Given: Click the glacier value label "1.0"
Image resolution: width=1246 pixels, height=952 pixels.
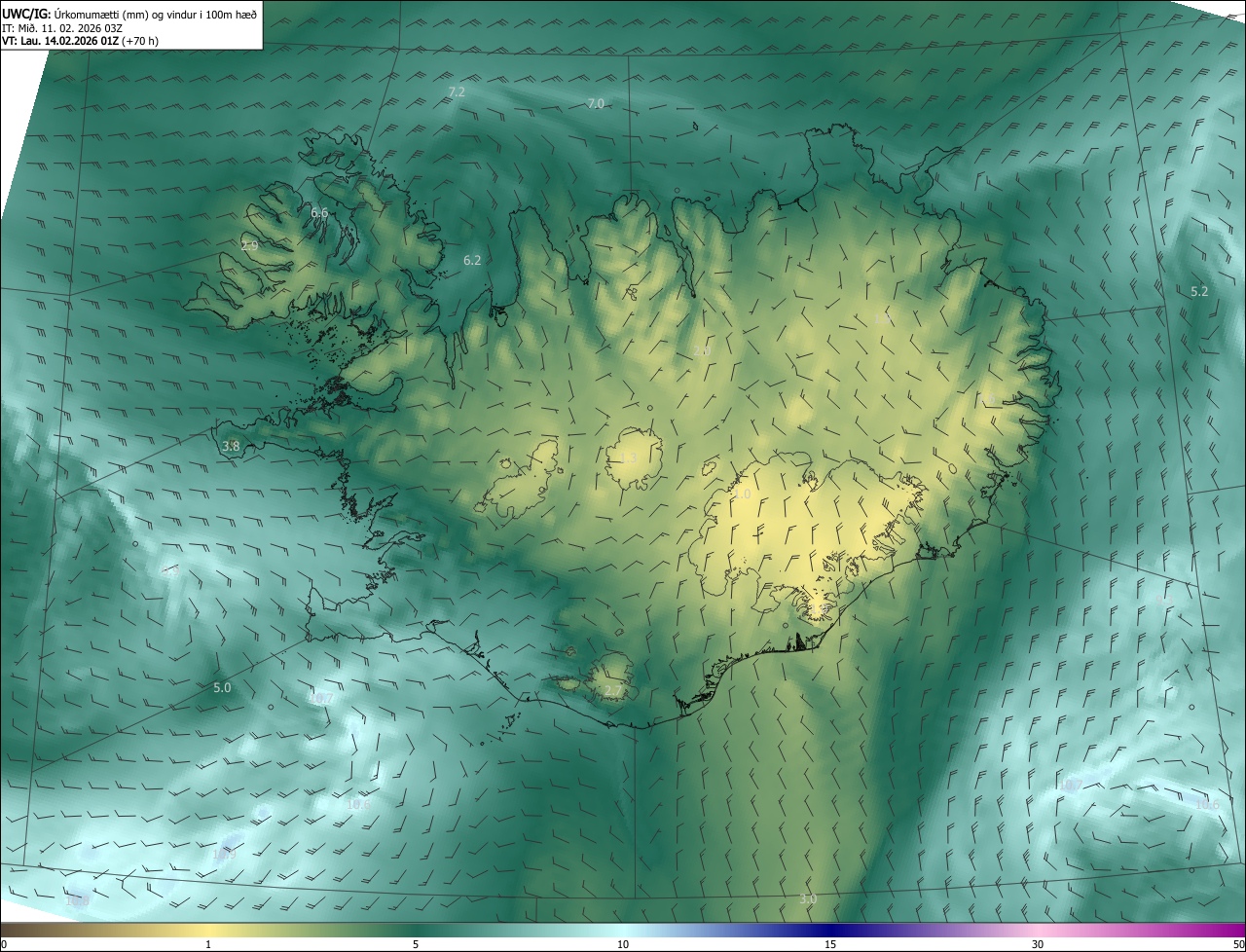Looking at the screenshot, I should pyautogui.click(x=742, y=494).
